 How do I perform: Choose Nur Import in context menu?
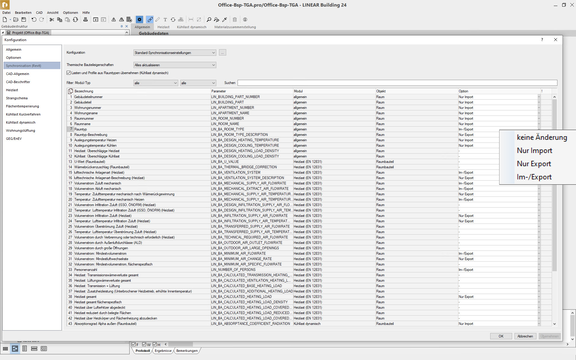point(534,151)
